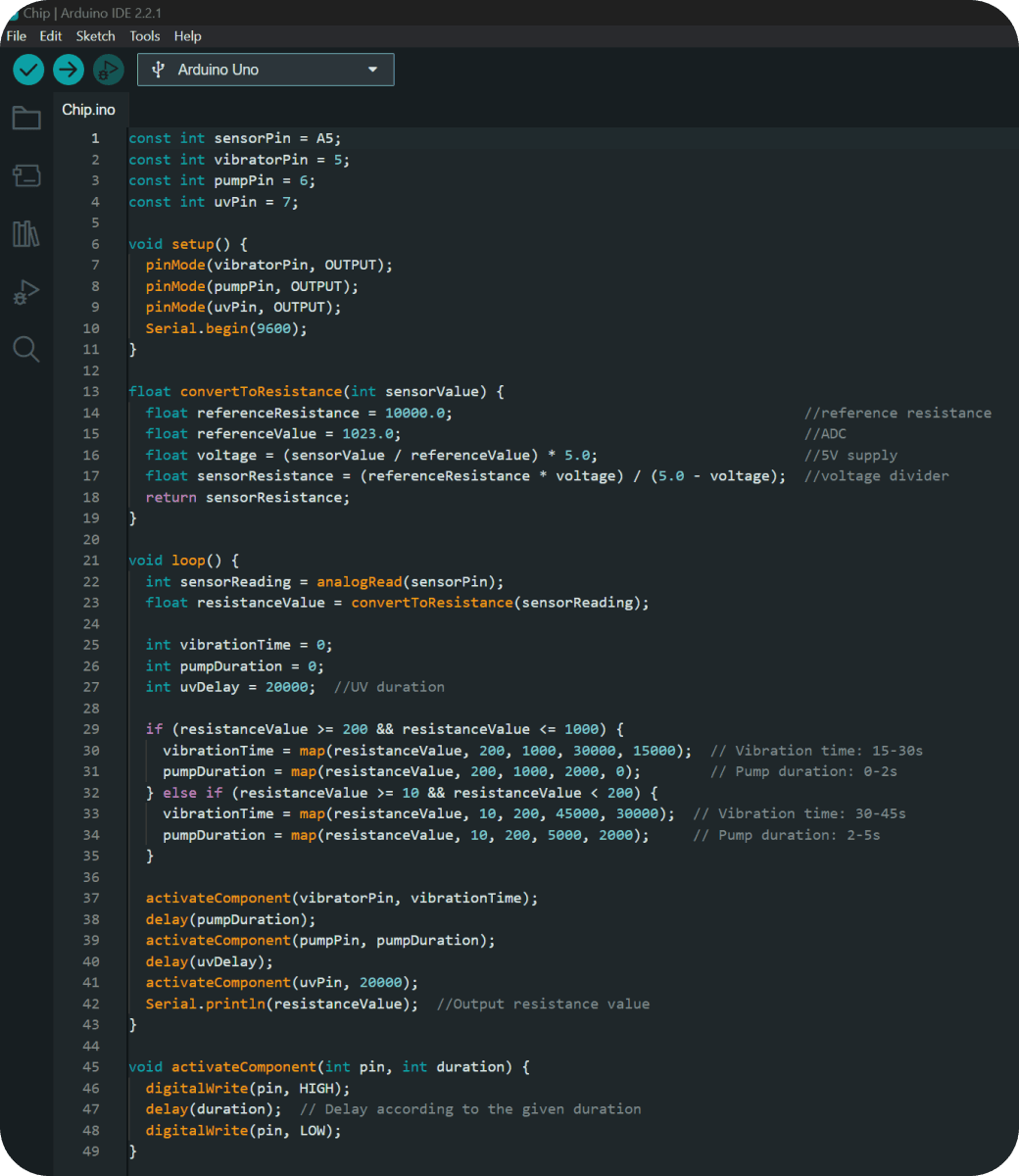
Task: Open the Library Manager sidebar icon
Action: (x=26, y=234)
